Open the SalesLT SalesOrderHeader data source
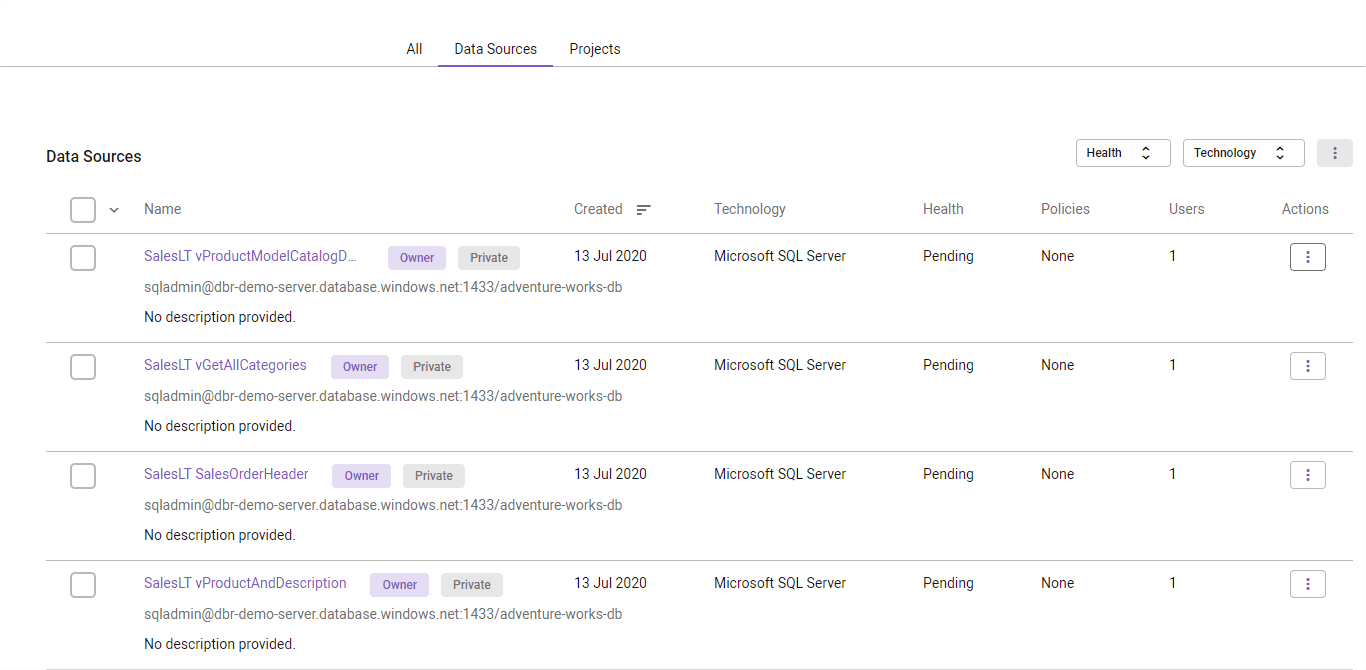Screen dimensions: 1366x670 (226, 473)
